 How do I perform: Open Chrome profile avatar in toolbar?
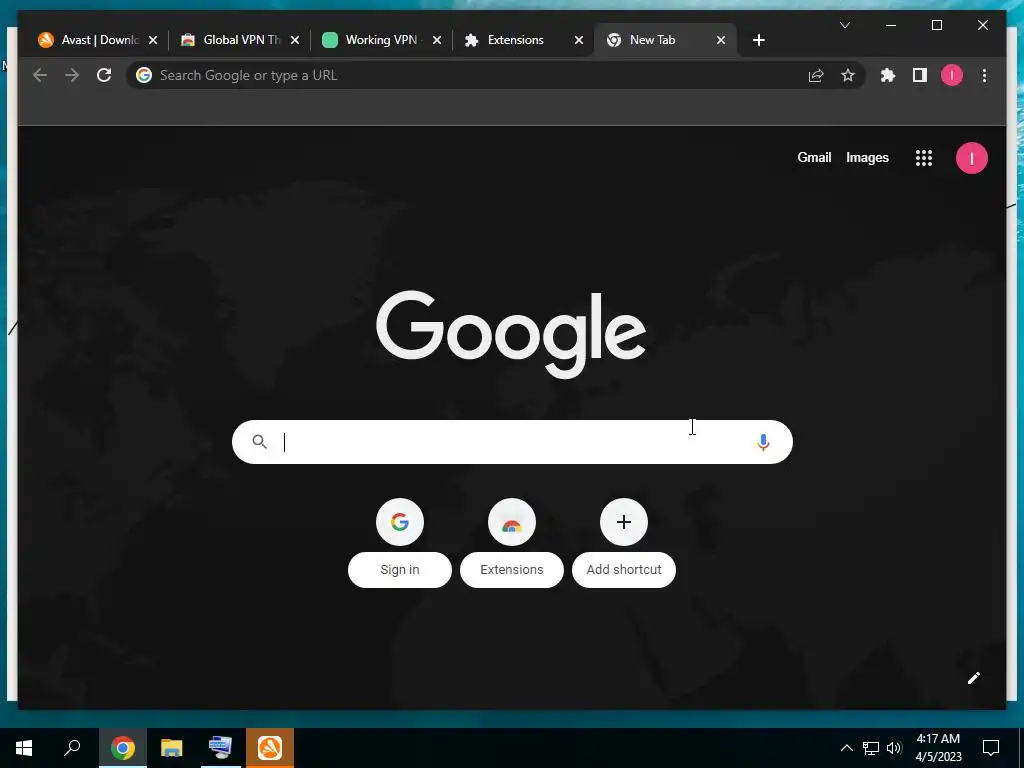pos(952,76)
